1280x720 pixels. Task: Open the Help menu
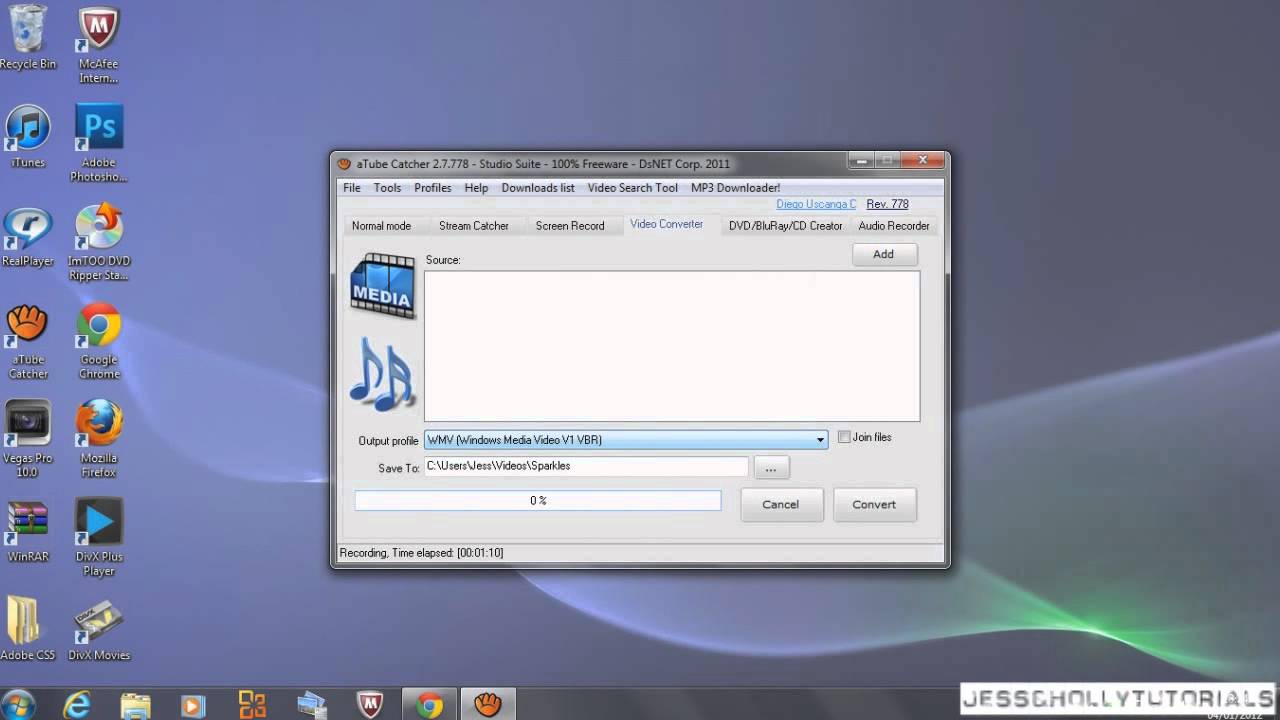(476, 188)
